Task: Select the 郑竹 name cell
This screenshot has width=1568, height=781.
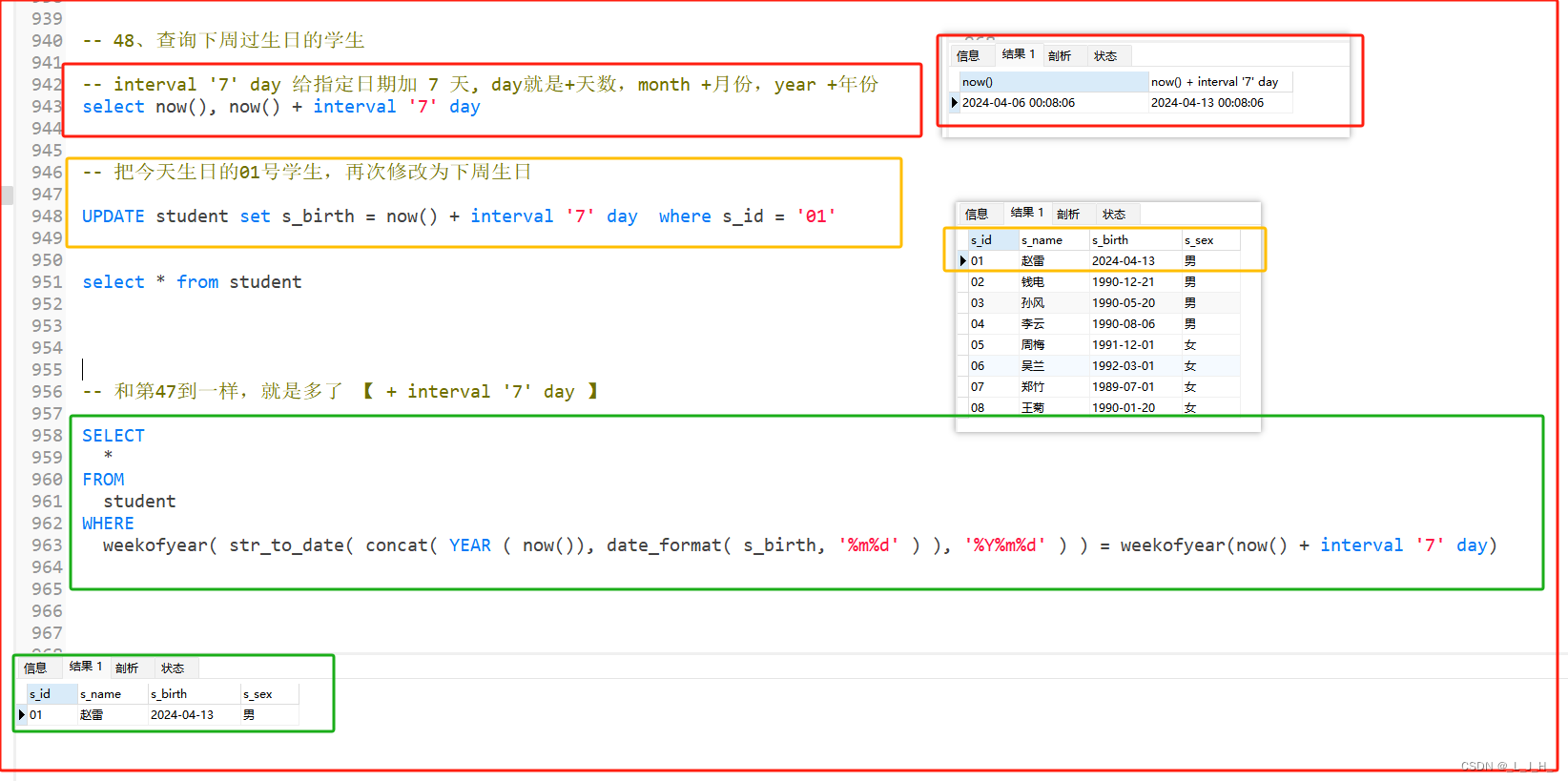Action: tap(1054, 387)
